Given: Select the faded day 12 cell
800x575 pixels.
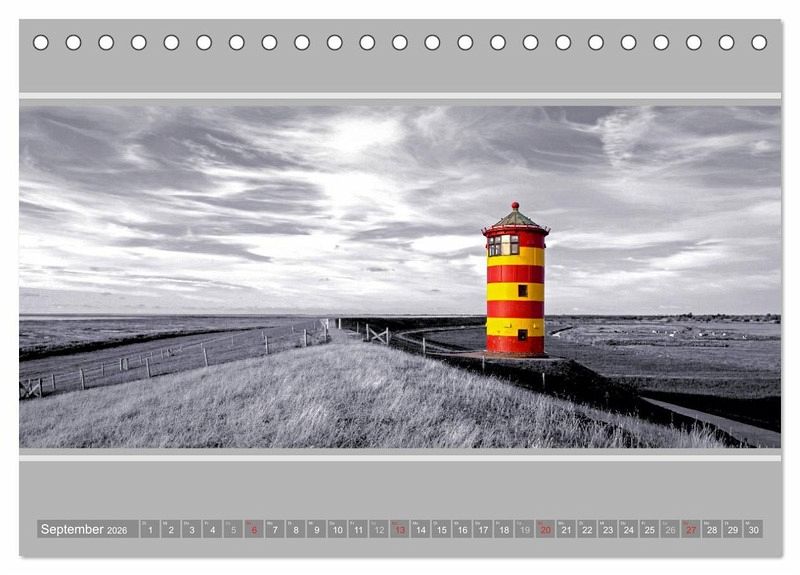Looking at the screenshot, I should point(379,529).
